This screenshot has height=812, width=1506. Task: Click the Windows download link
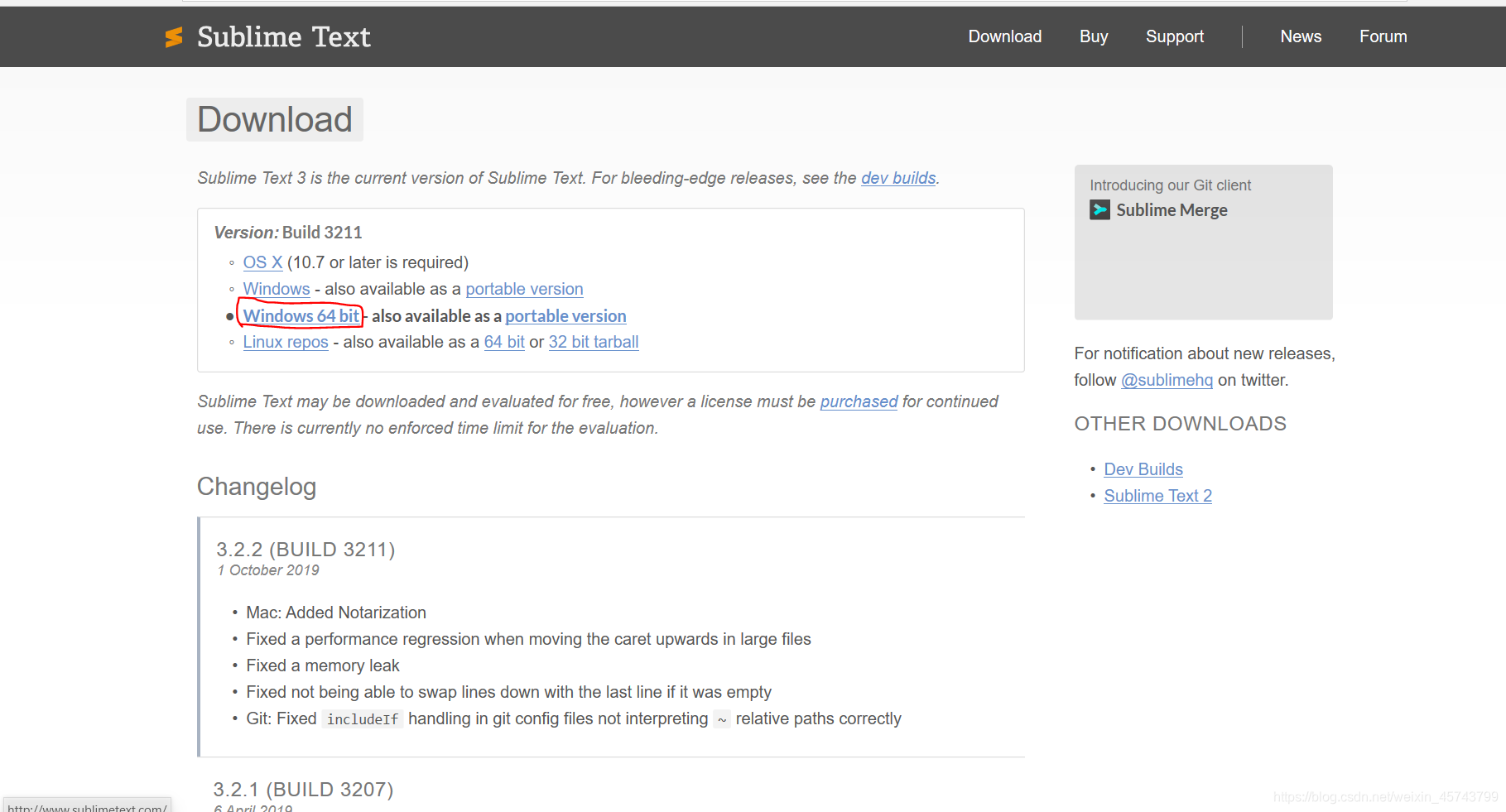pos(277,289)
